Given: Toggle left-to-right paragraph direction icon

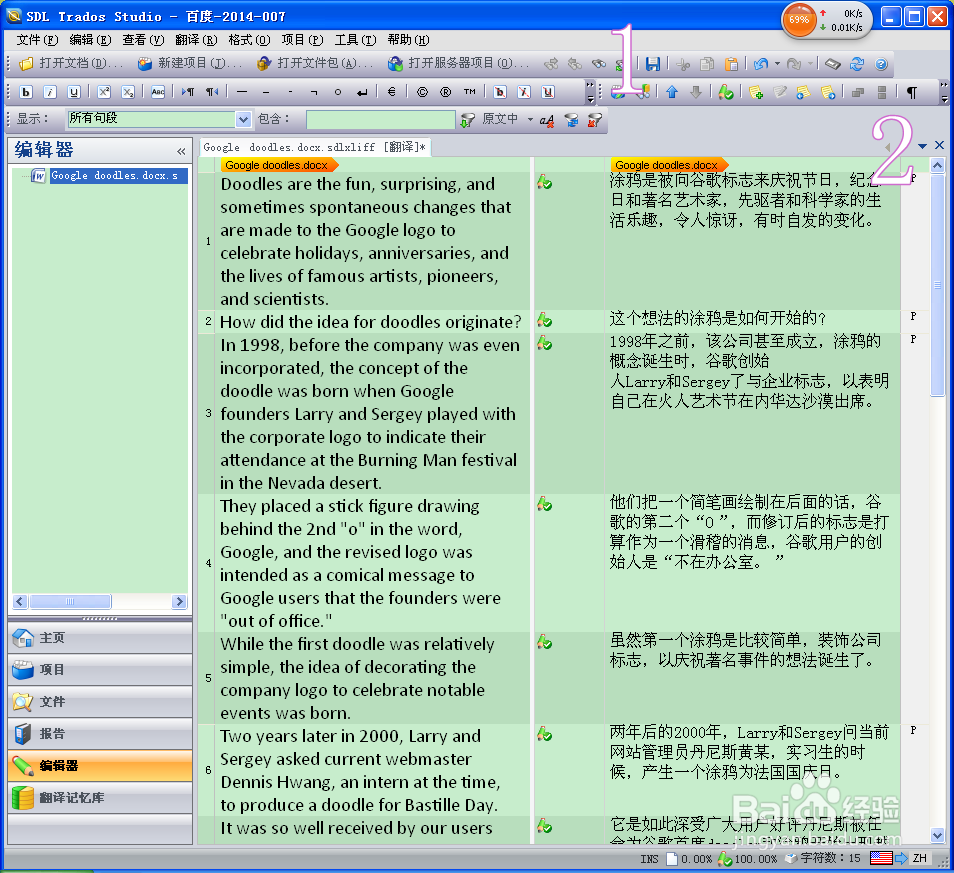Looking at the screenshot, I should [x=188, y=92].
